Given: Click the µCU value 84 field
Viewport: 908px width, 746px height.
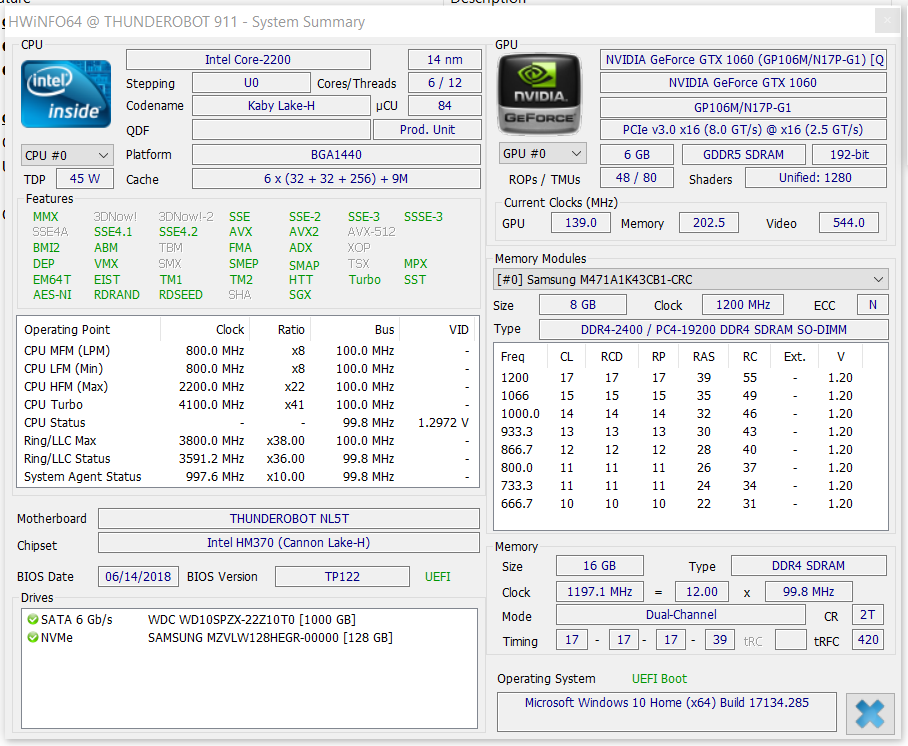Looking at the screenshot, I should point(445,106).
